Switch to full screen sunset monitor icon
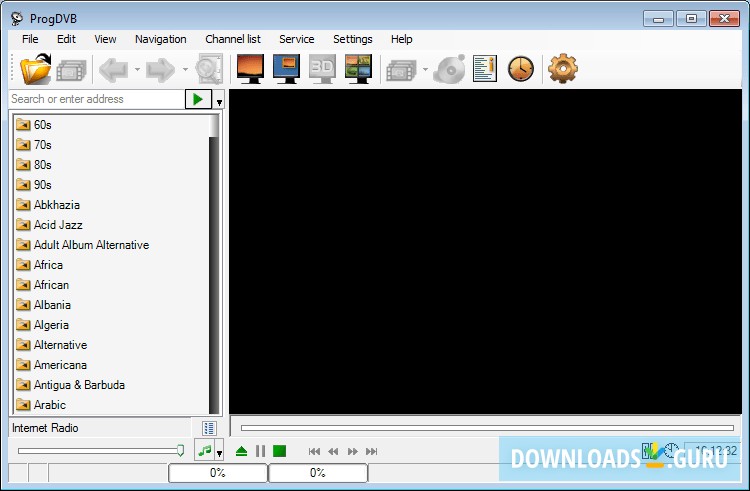This screenshot has width=750, height=491. [x=250, y=69]
